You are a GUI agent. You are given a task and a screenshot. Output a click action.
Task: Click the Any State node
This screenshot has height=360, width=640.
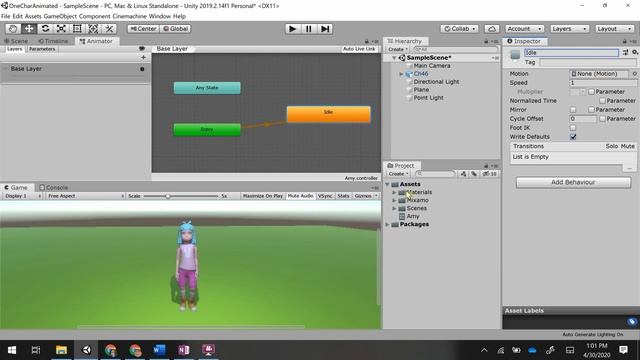[x=207, y=88]
